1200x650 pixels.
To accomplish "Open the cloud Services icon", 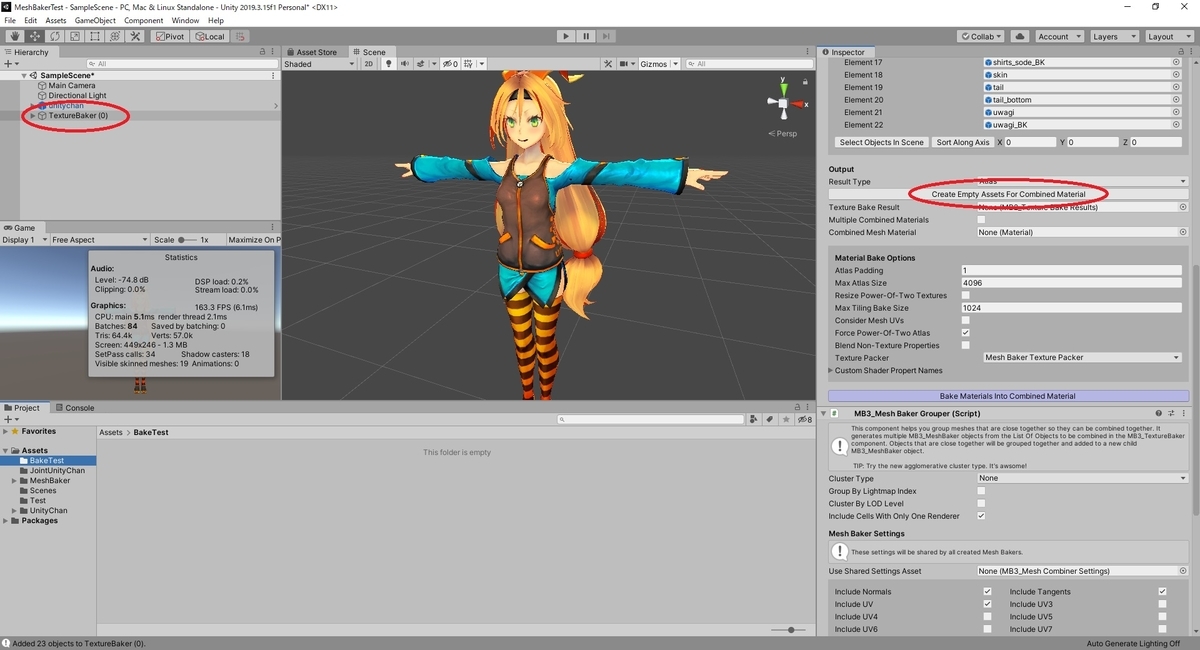I will coord(1019,36).
